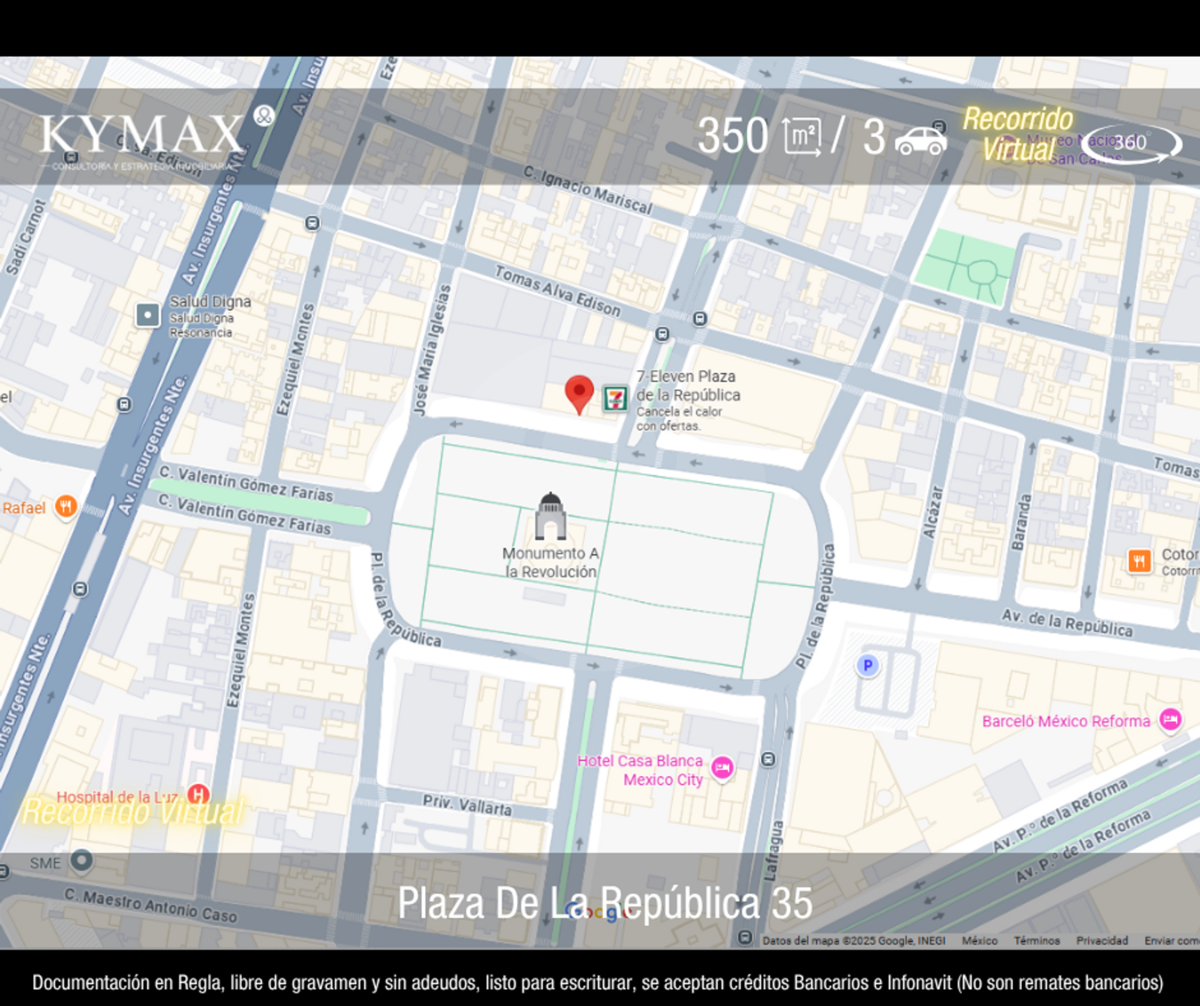Open the 360 virtual tour icon
Viewport: 1200px width, 1006px height.
pos(1131,143)
